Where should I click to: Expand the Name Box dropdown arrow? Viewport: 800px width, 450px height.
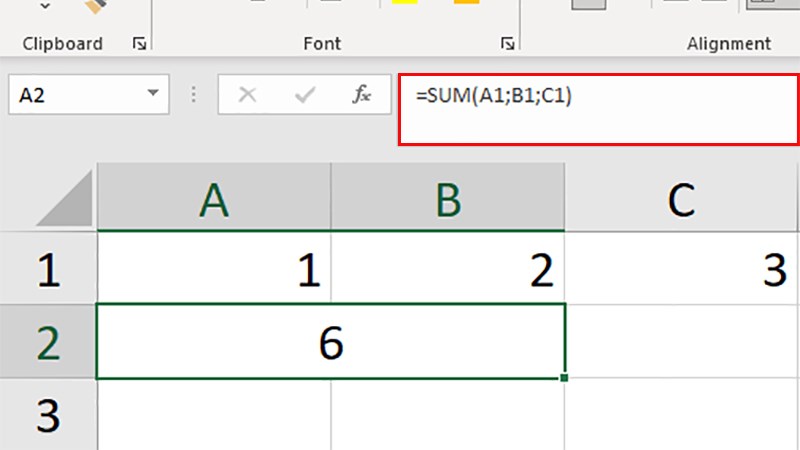(153, 95)
